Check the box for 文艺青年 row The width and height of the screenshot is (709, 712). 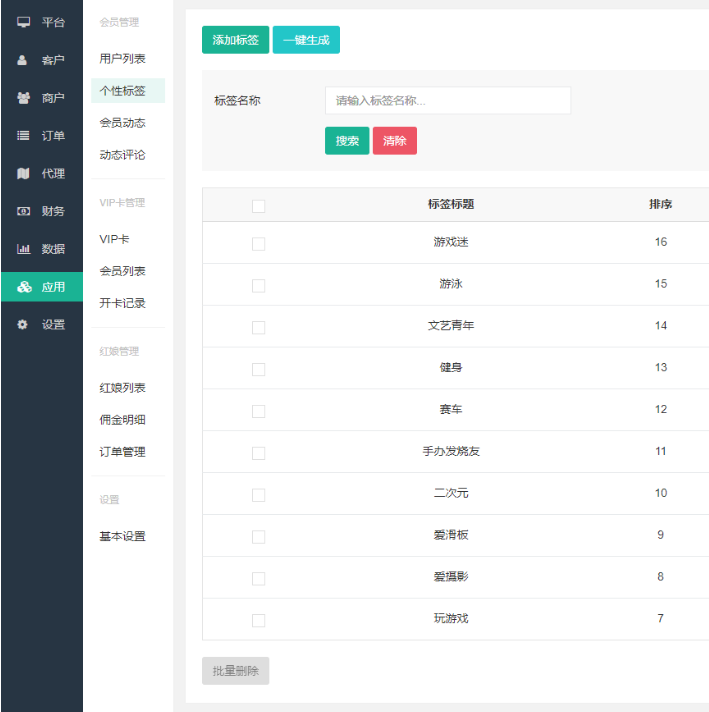tap(258, 327)
